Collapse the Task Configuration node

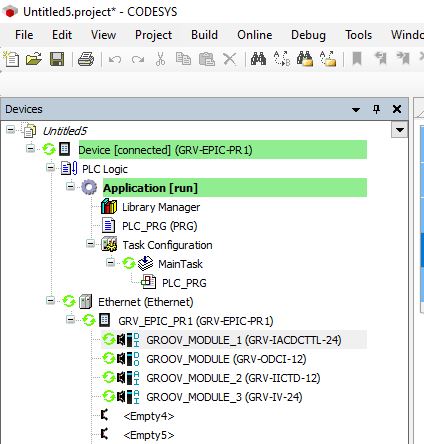click(x=90, y=244)
